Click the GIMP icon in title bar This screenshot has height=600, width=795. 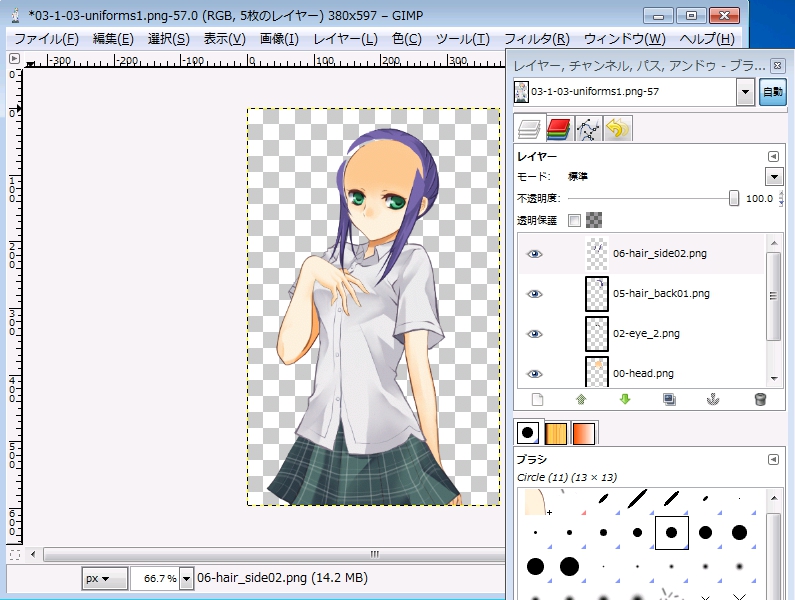point(16,15)
